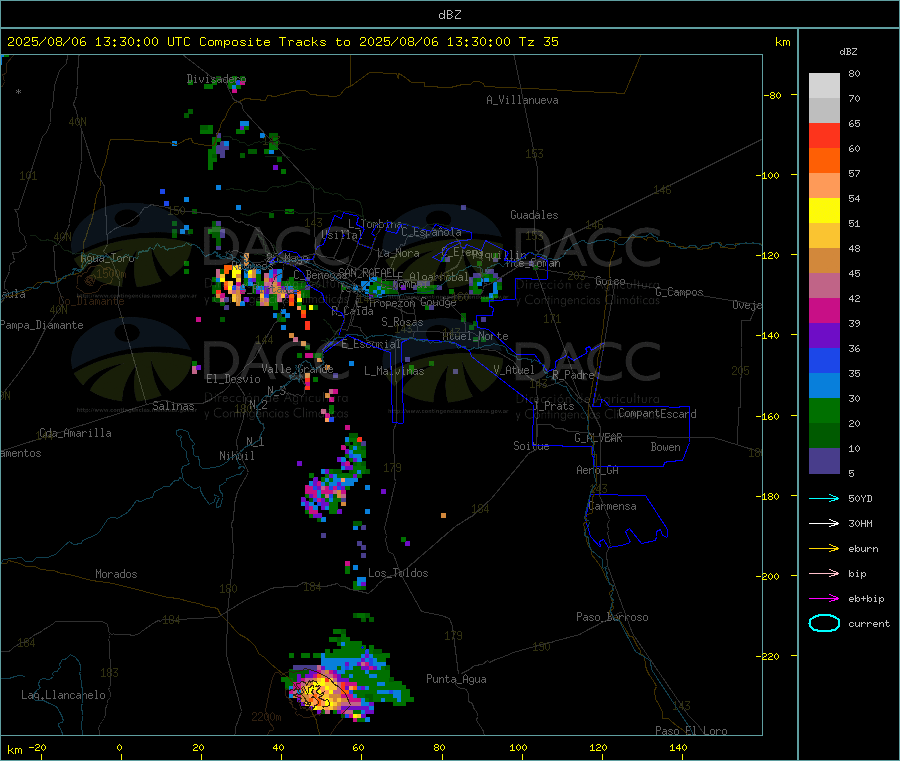Click the 'Tz 35' header value
Screen dimensions: 900x761
(538, 42)
